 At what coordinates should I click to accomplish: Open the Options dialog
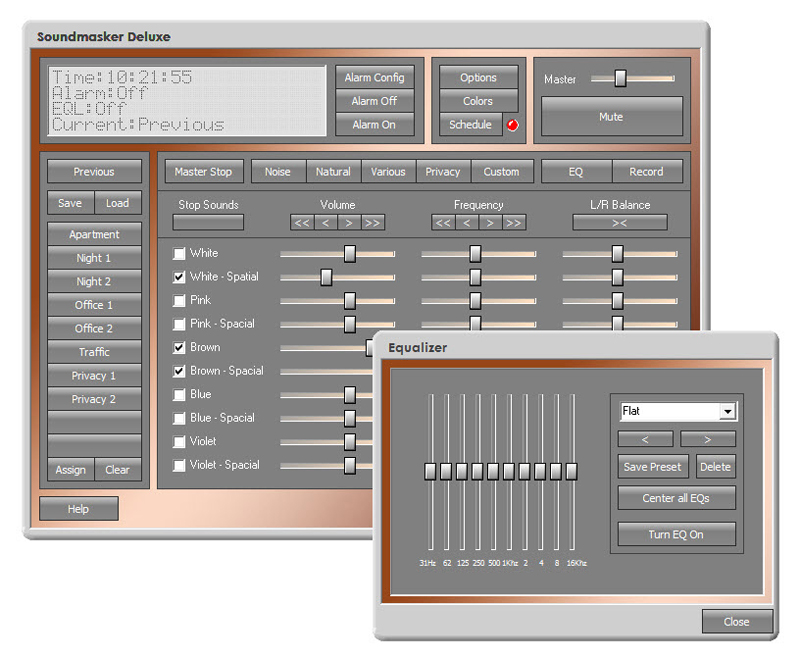tap(479, 78)
